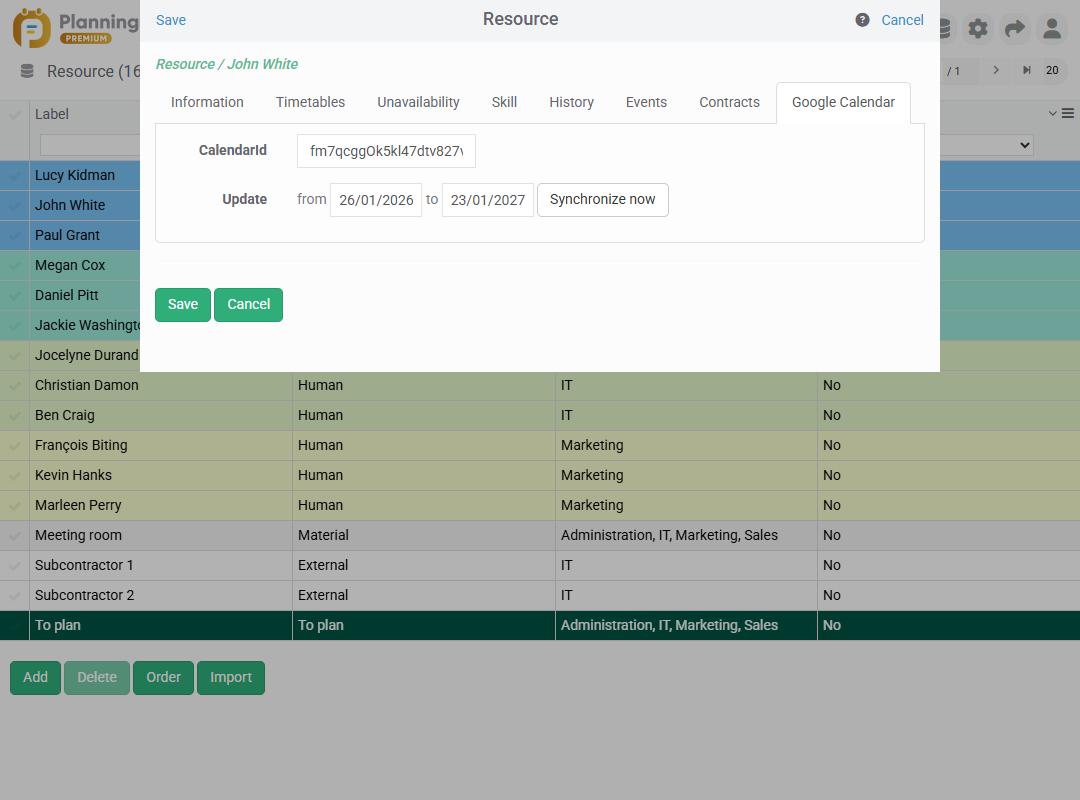
Task: Change the page size value 20
Action: pos(1052,70)
